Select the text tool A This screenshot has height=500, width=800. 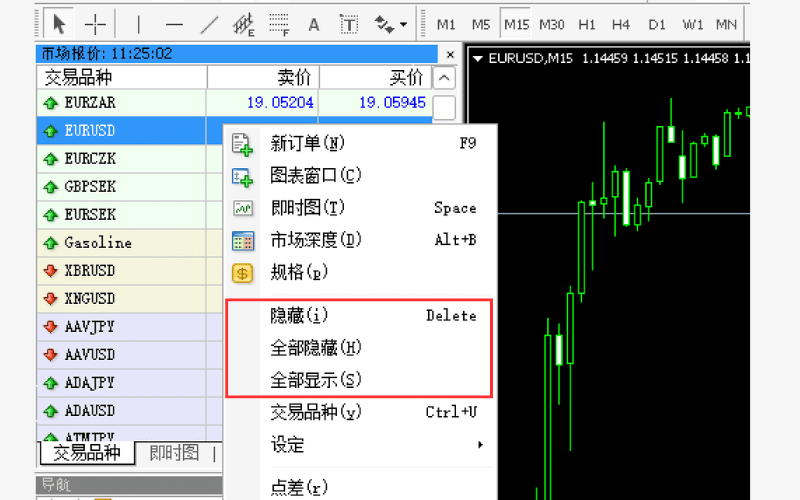314,24
